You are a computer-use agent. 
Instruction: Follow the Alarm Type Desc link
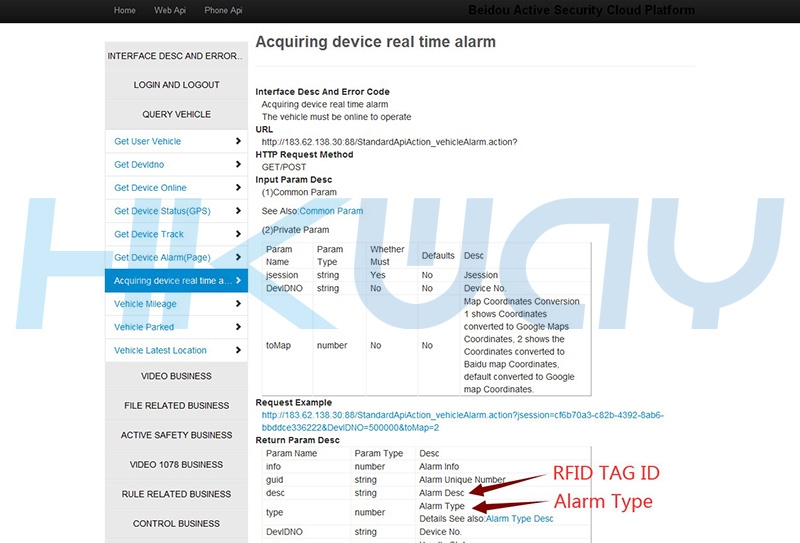[x=519, y=519]
